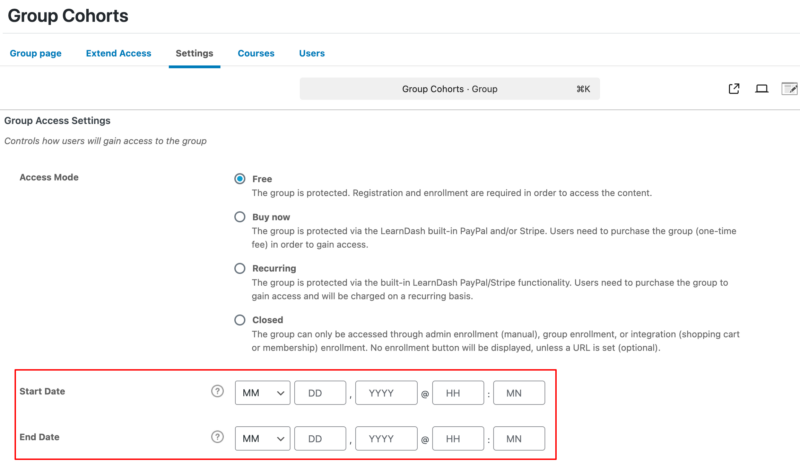Select the Free access mode
Viewport: 800px width, 471px height.
(240, 179)
